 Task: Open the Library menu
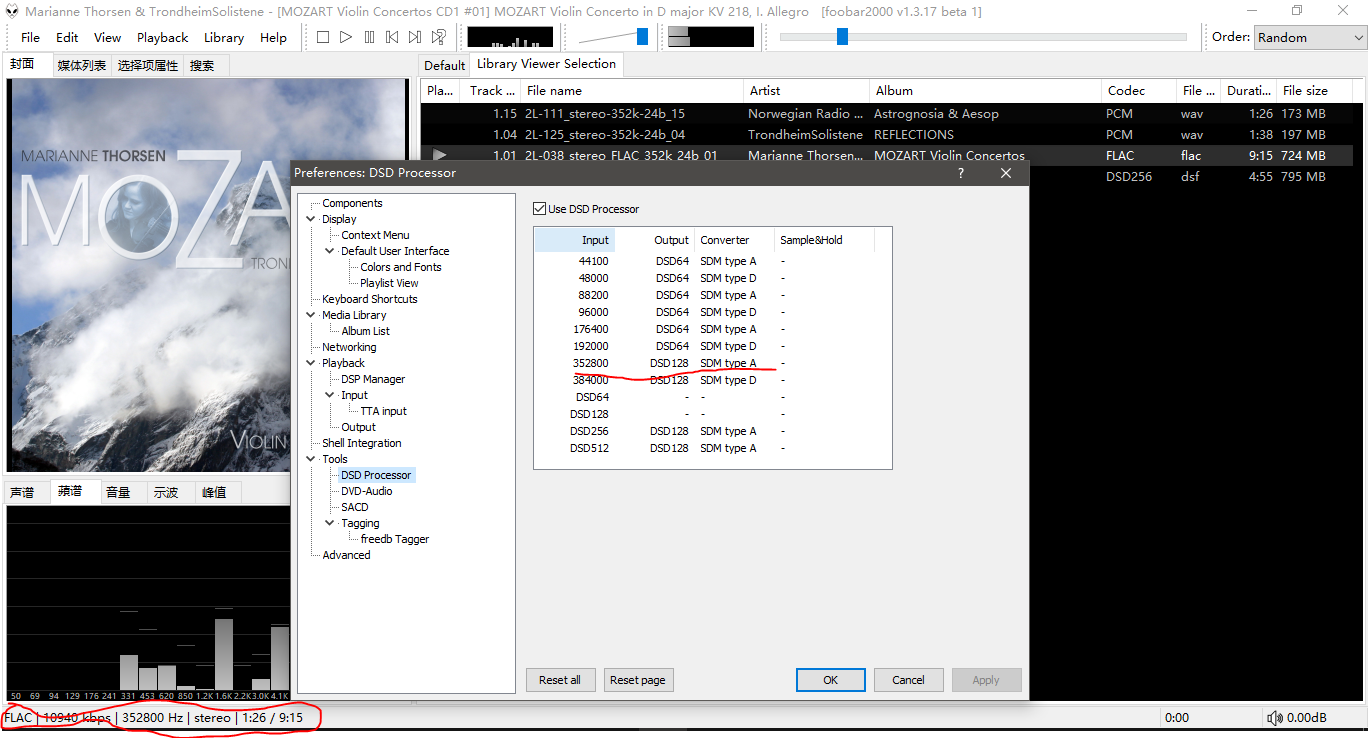click(223, 37)
